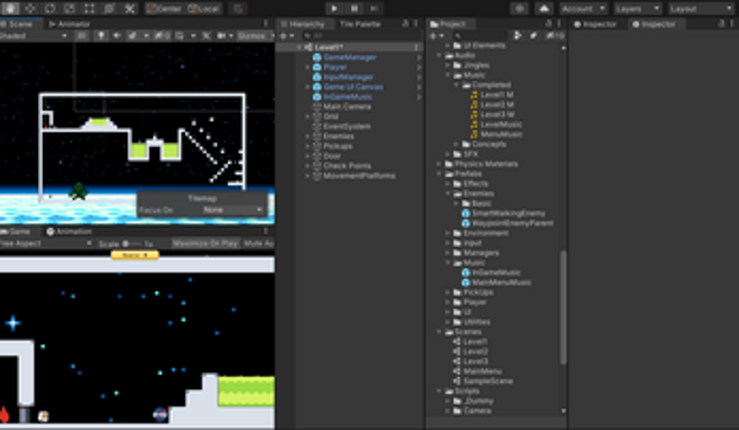739x430 pixels.
Task: Select GameManager in Hierarchy
Action: pos(350,57)
